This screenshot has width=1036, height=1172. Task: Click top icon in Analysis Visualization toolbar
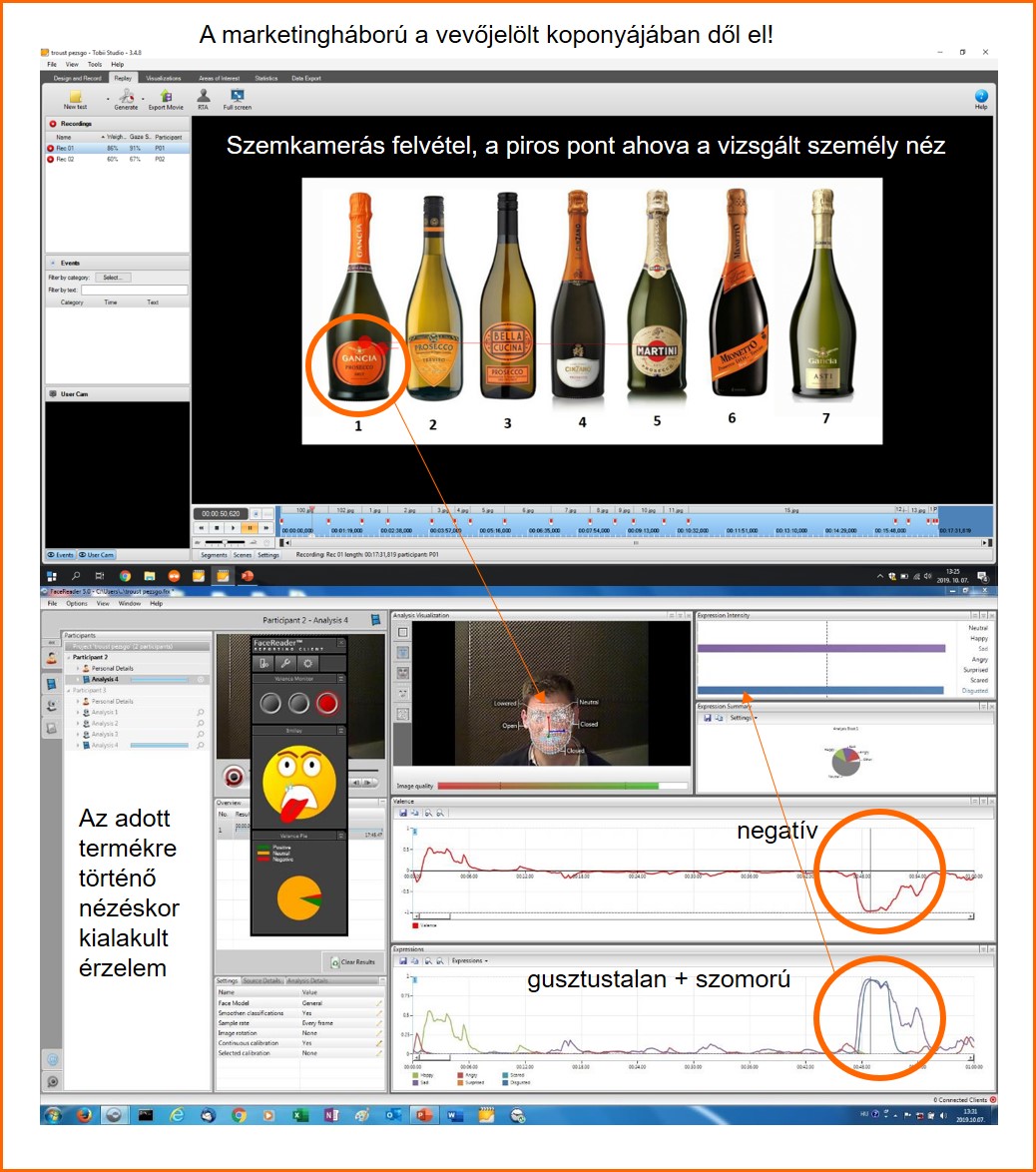click(403, 632)
